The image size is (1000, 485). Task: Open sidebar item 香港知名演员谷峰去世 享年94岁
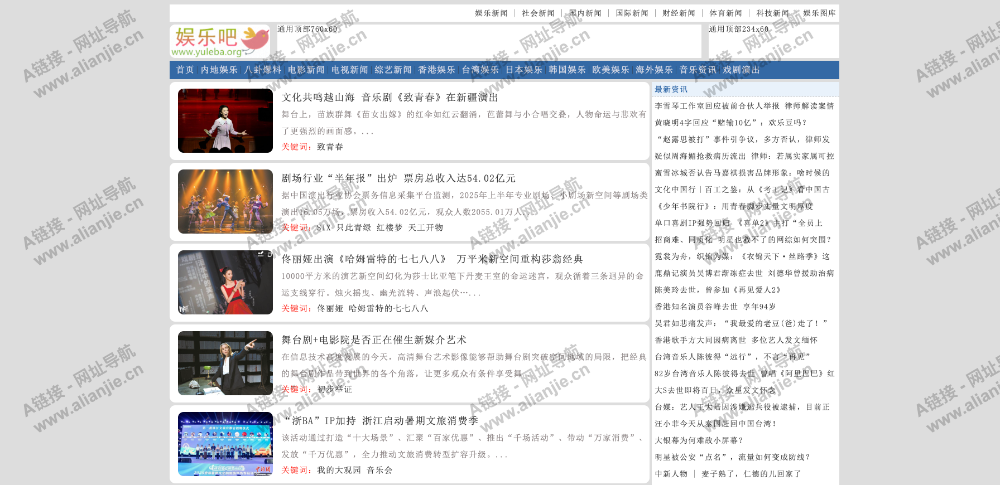(718, 307)
